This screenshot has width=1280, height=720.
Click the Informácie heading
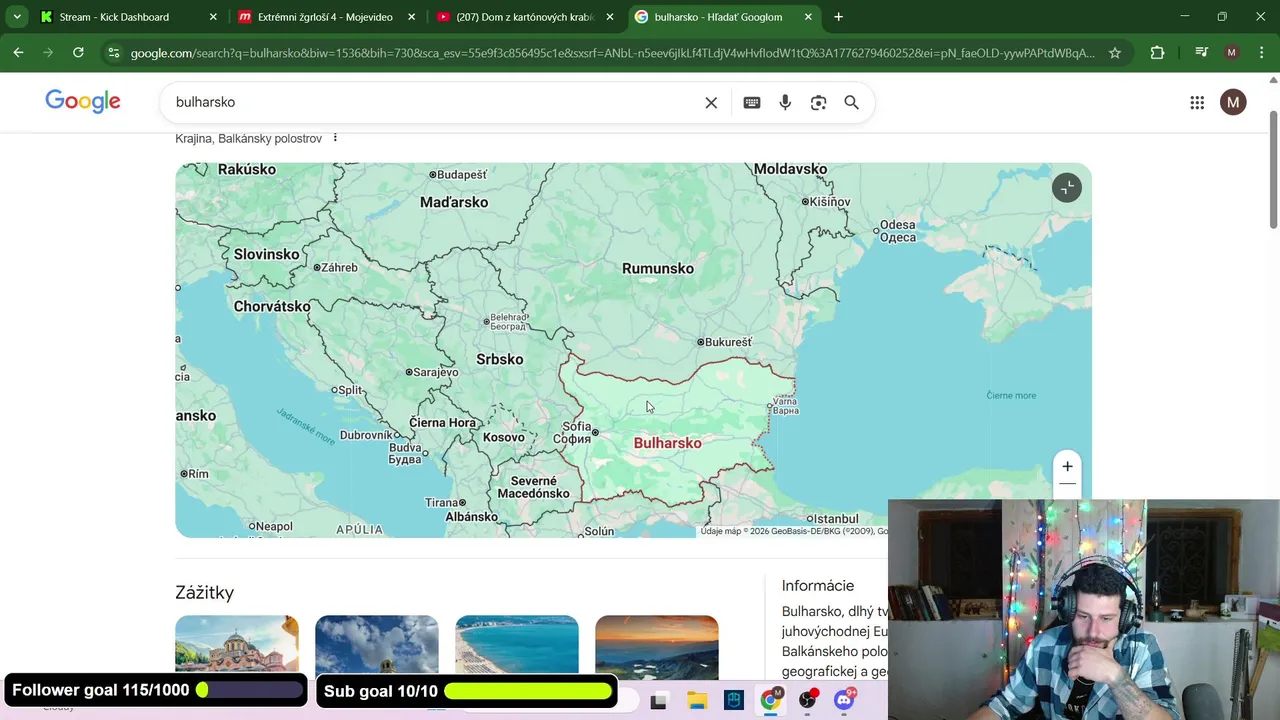point(818,585)
